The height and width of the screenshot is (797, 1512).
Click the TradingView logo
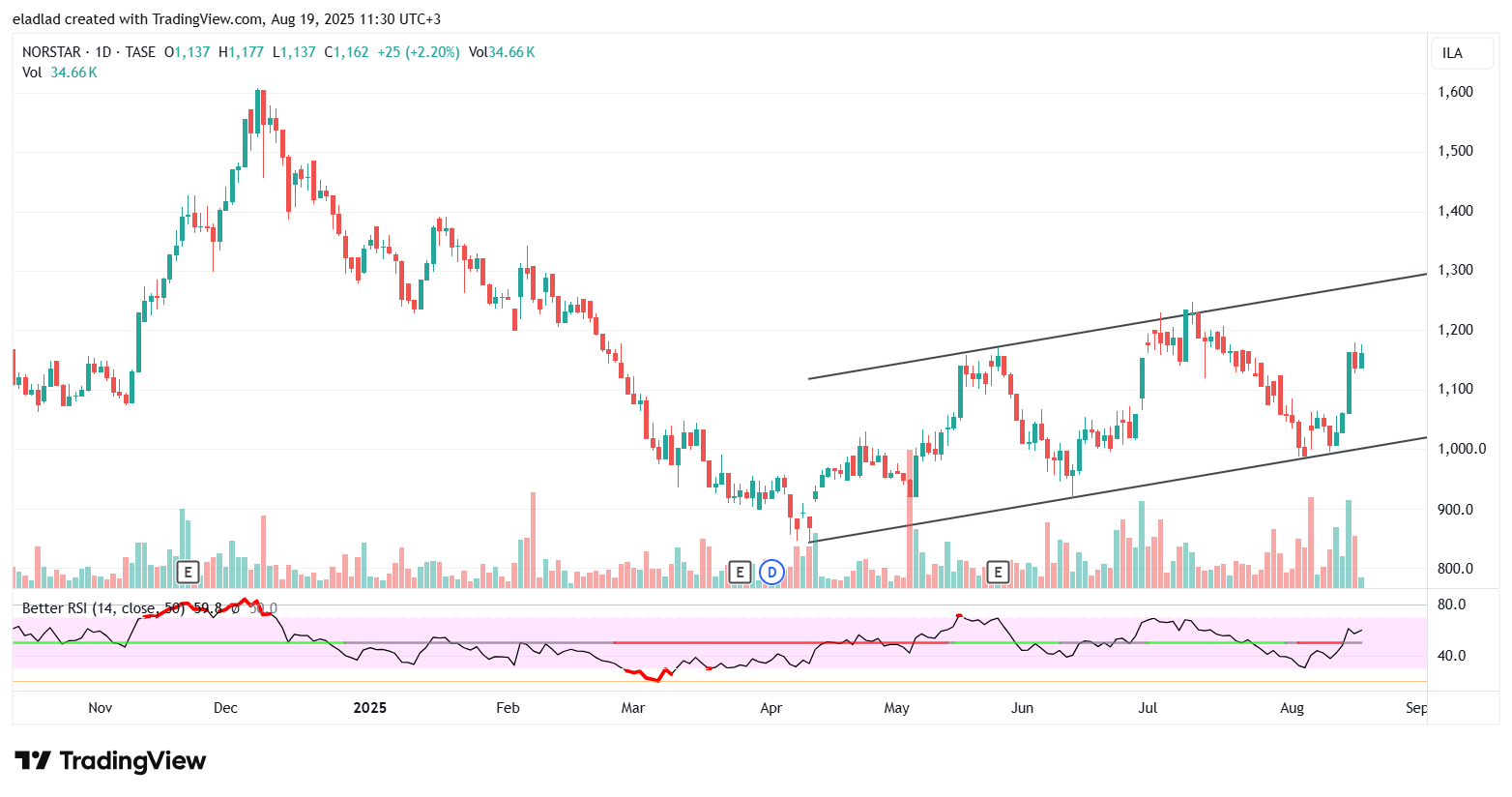(110, 761)
